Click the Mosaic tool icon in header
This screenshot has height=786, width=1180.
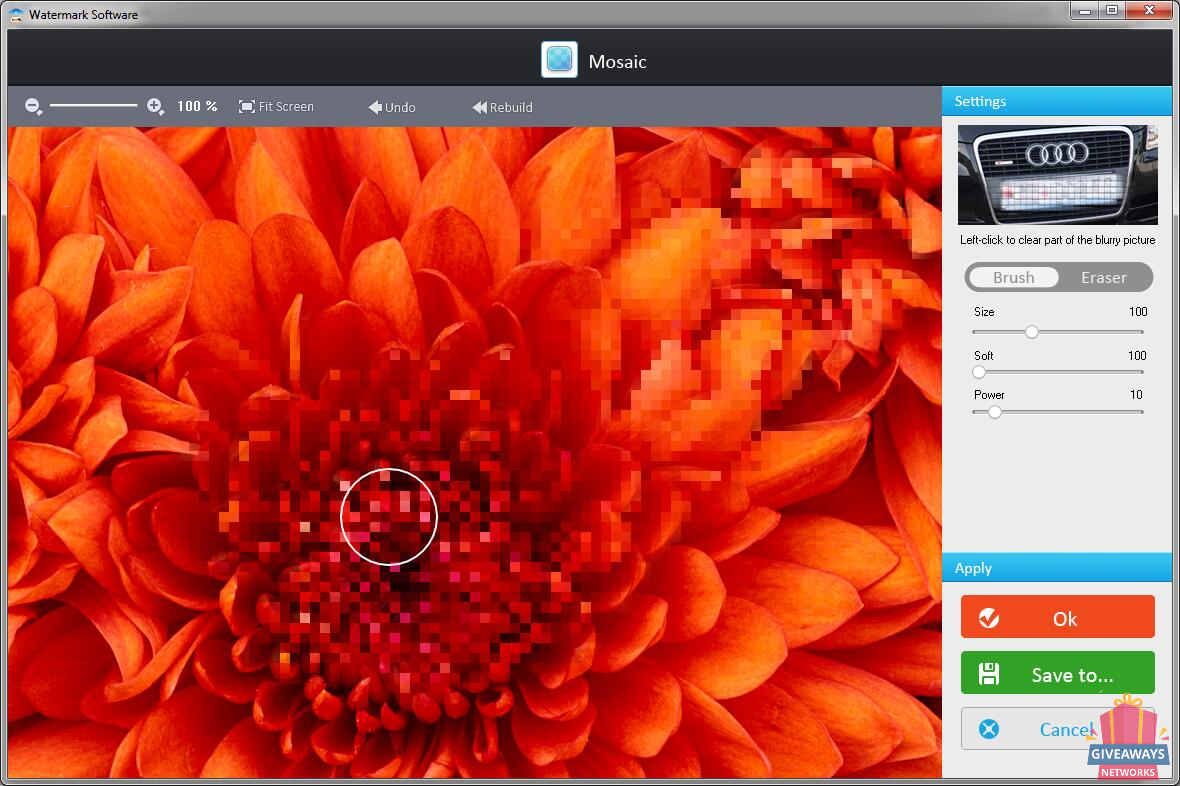[559, 59]
